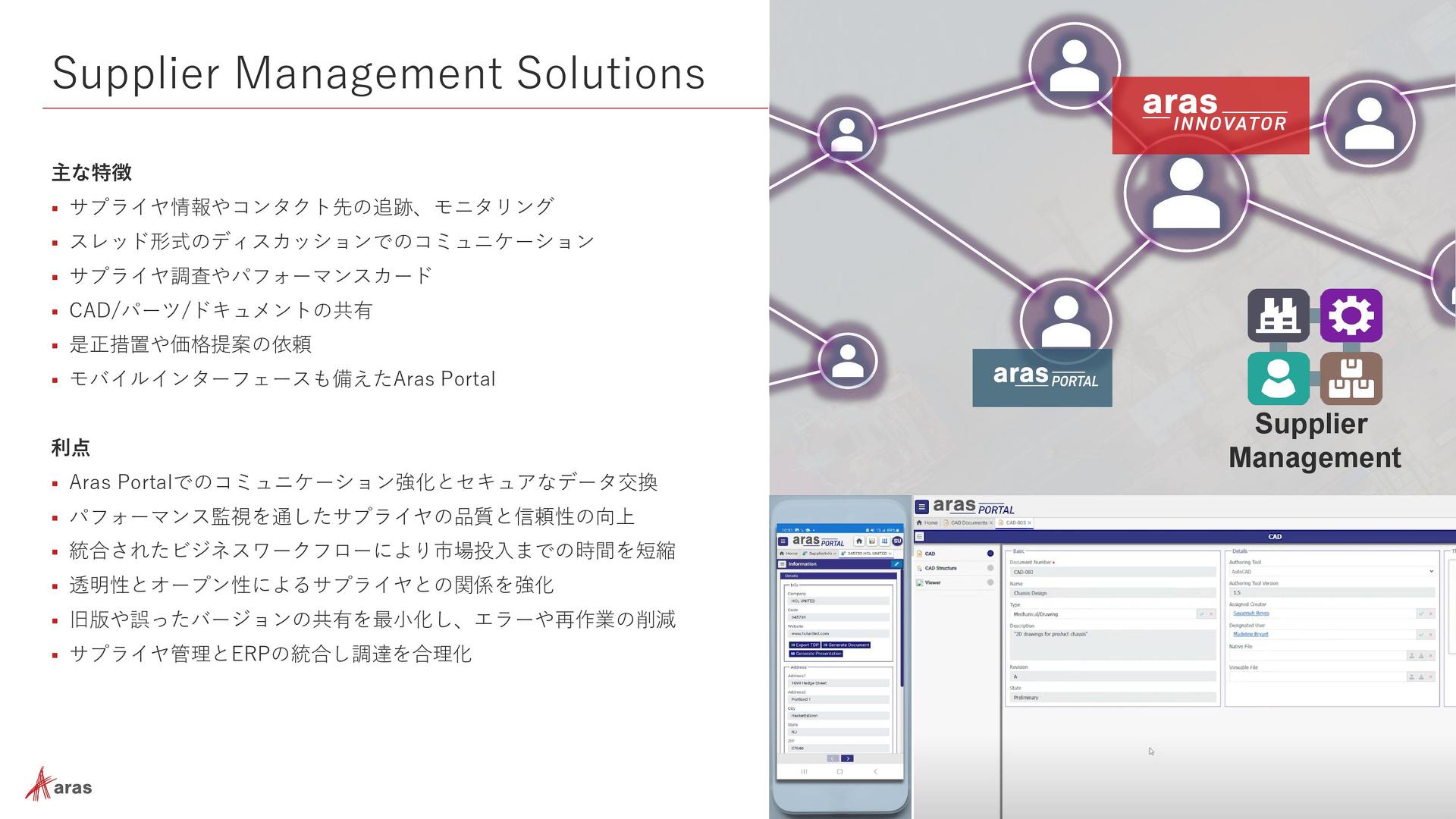Click X icon in Designated User row

[x=1431, y=634]
